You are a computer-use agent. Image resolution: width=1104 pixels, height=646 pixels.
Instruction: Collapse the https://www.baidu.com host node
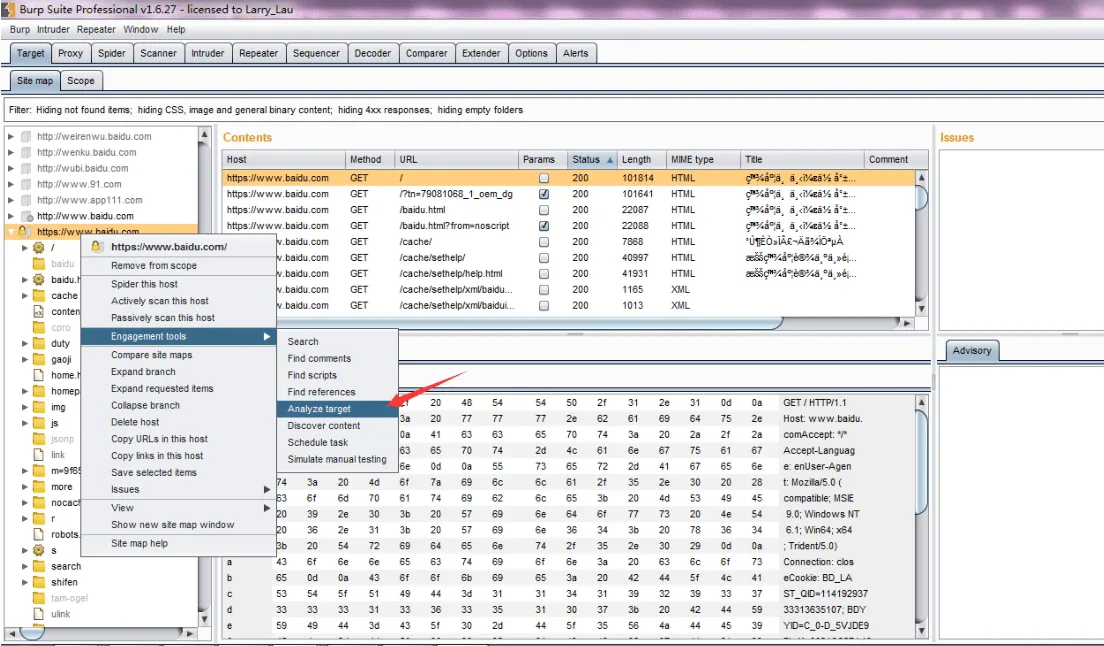pyautogui.click(x=11, y=232)
